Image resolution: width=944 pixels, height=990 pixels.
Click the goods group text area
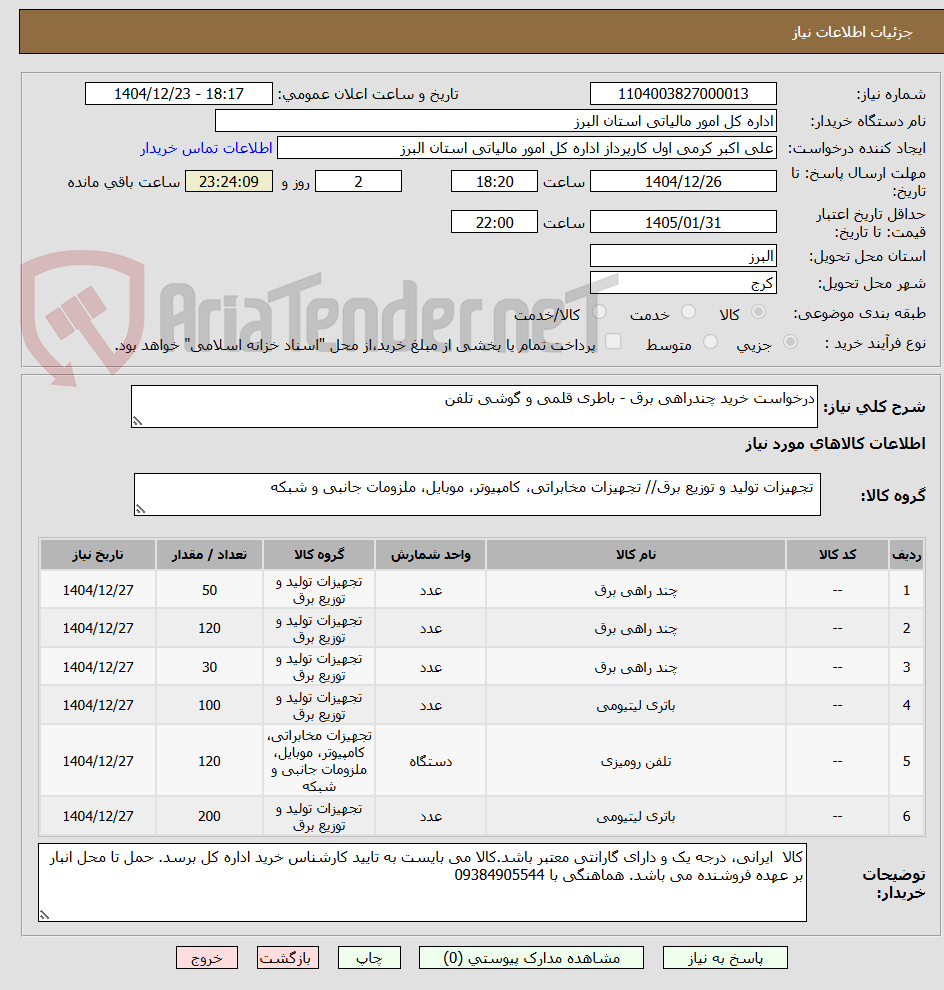click(x=477, y=494)
